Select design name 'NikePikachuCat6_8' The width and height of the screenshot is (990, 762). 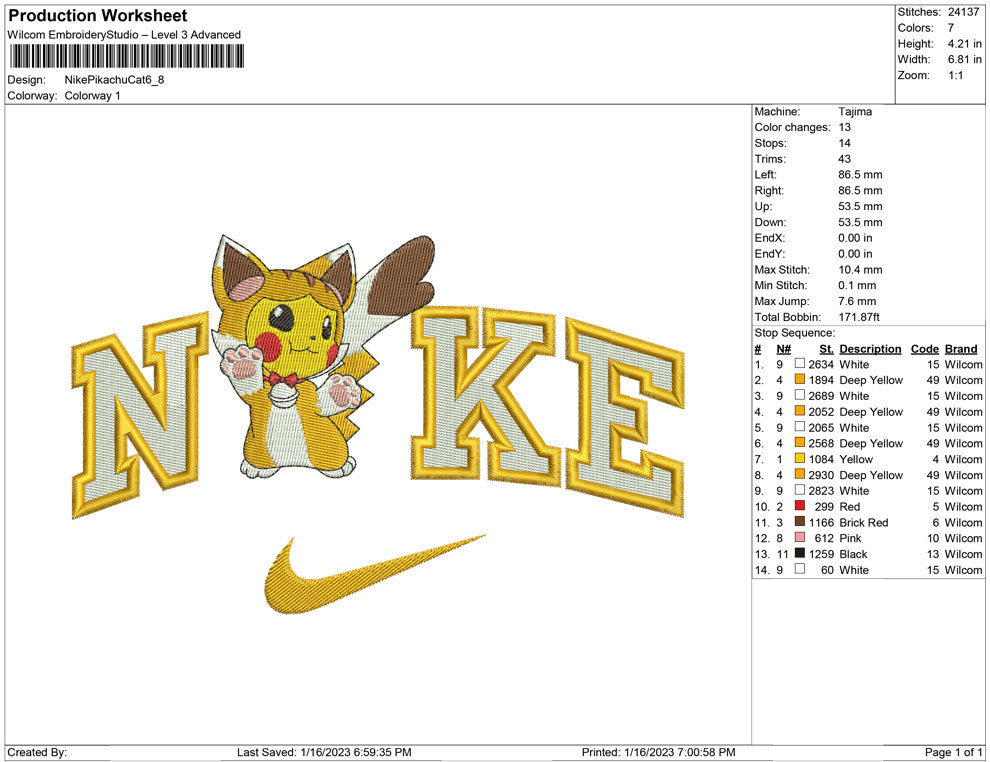click(x=114, y=80)
